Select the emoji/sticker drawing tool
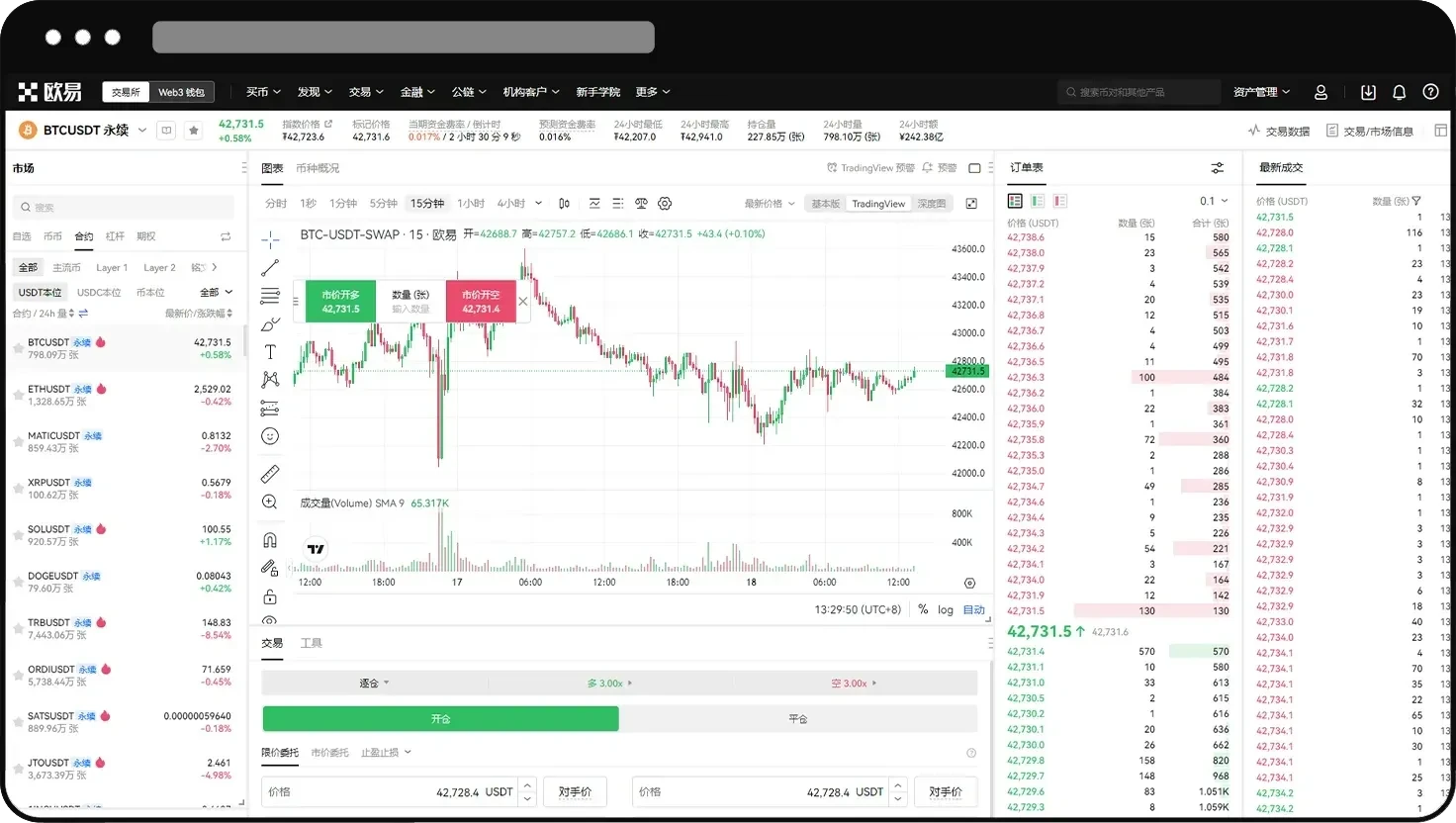 [271, 435]
